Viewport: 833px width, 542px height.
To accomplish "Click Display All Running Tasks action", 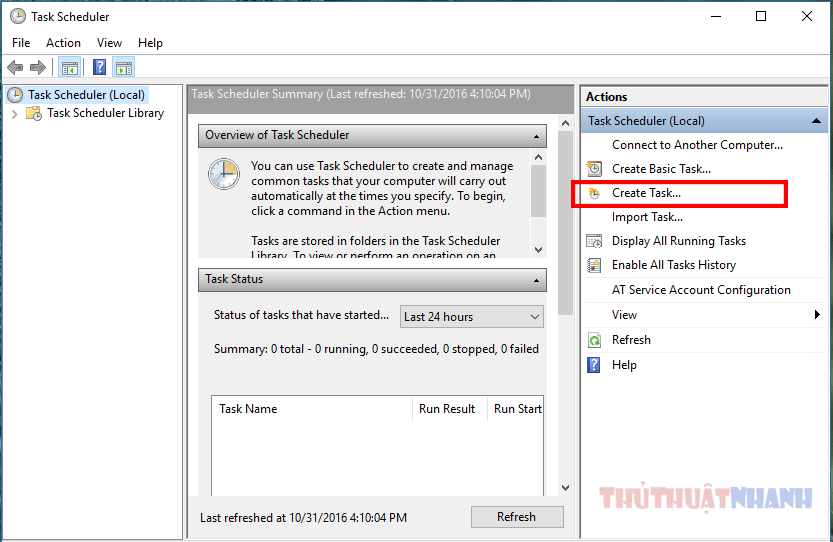I will 678,241.
